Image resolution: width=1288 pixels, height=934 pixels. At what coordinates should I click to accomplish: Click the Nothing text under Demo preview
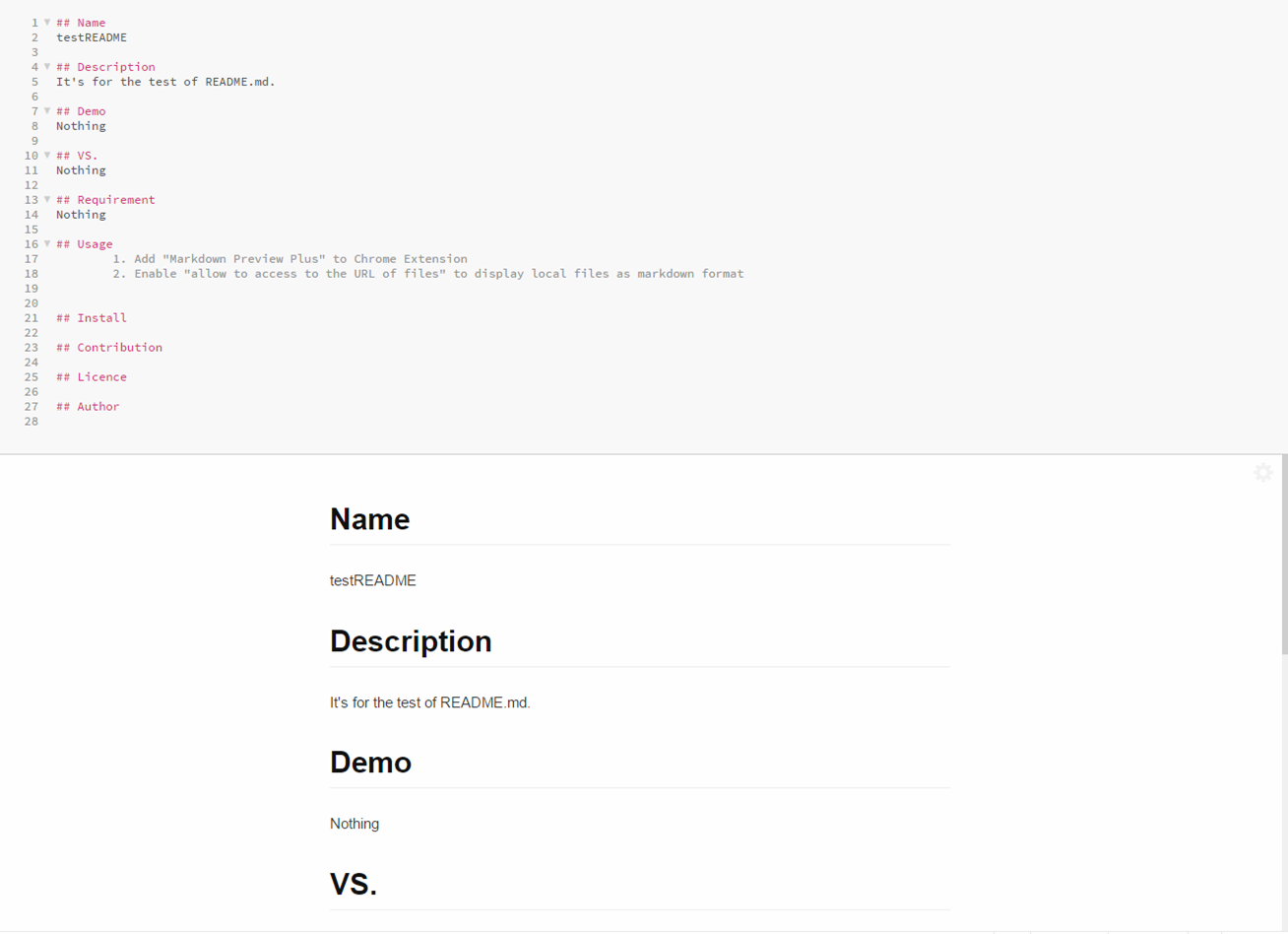tap(354, 824)
